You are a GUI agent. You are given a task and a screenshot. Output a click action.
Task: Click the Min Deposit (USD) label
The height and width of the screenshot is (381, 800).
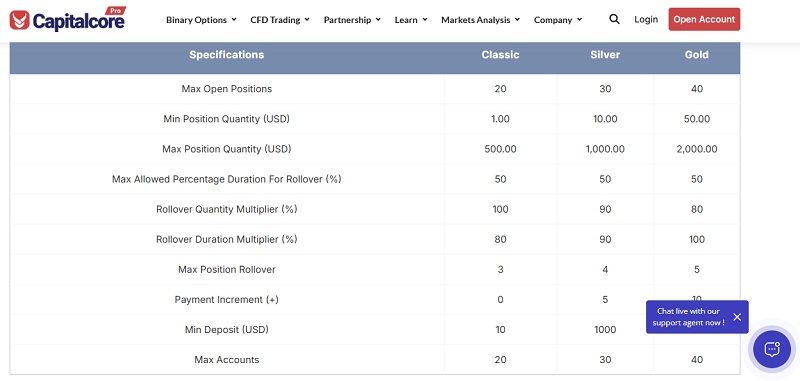pyautogui.click(x=227, y=329)
